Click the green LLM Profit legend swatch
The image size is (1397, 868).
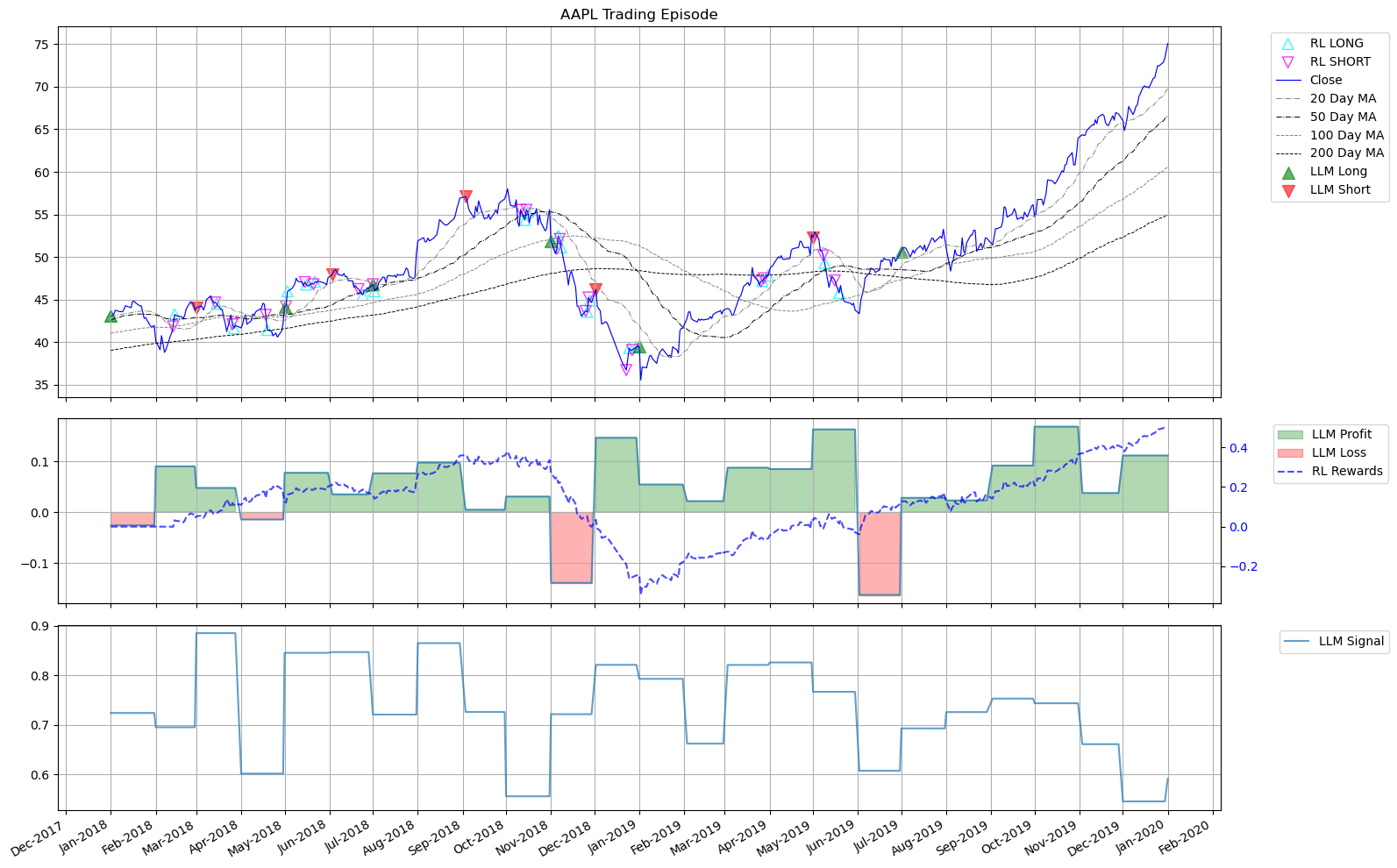tap(1290, 434)
